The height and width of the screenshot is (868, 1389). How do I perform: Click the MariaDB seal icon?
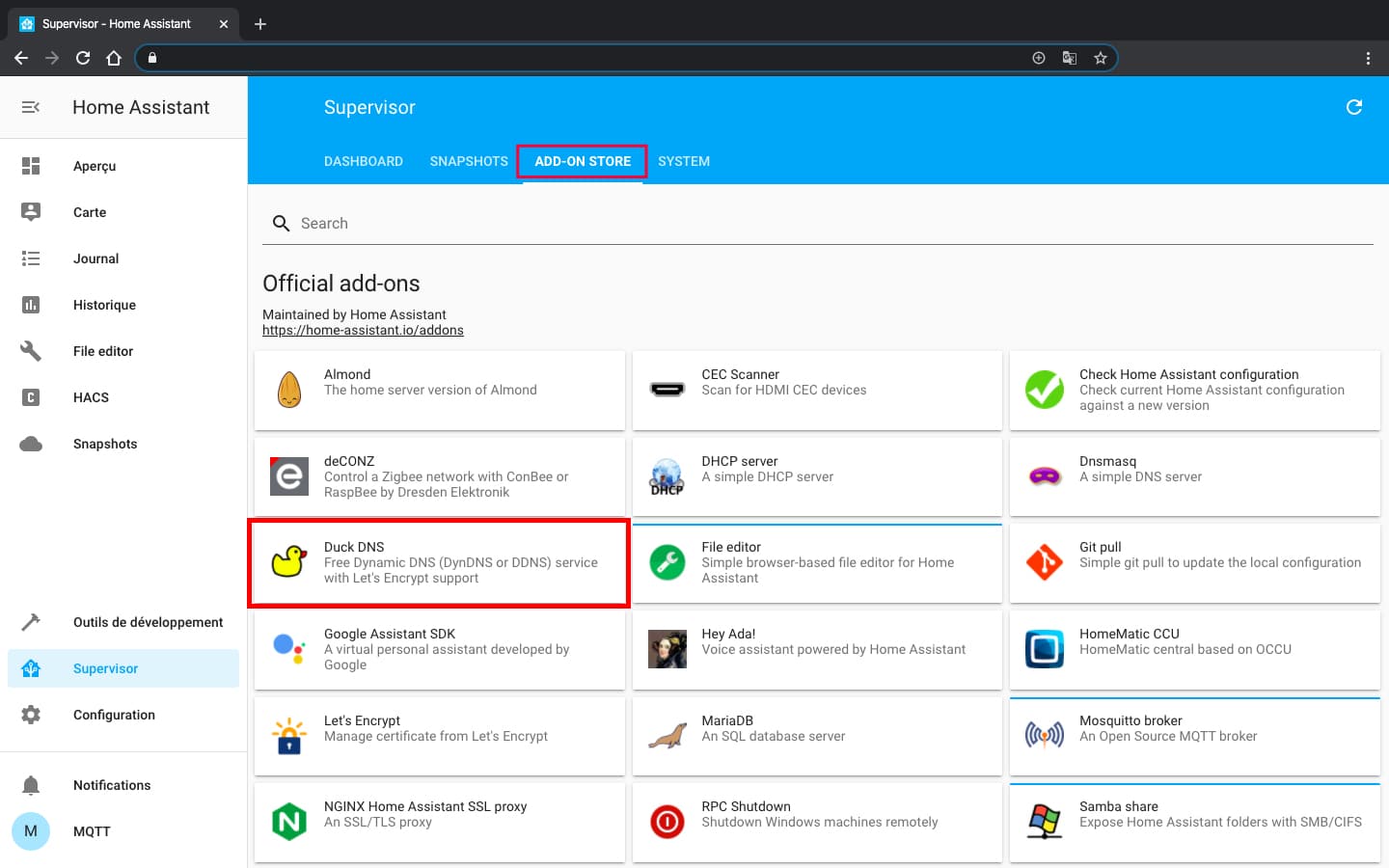[667, 736]
